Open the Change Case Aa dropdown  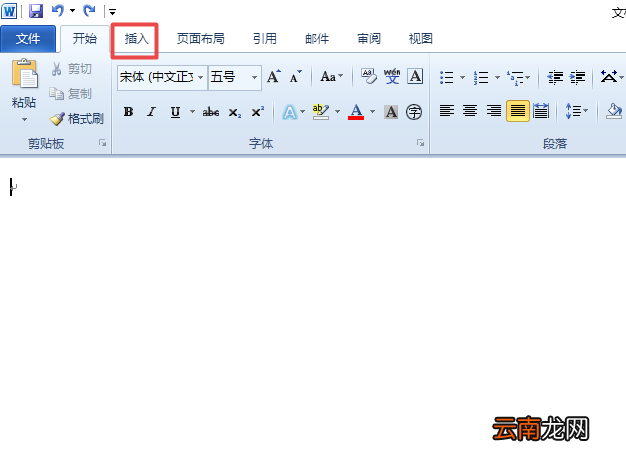pyautogui.click(x=331, y=76)
